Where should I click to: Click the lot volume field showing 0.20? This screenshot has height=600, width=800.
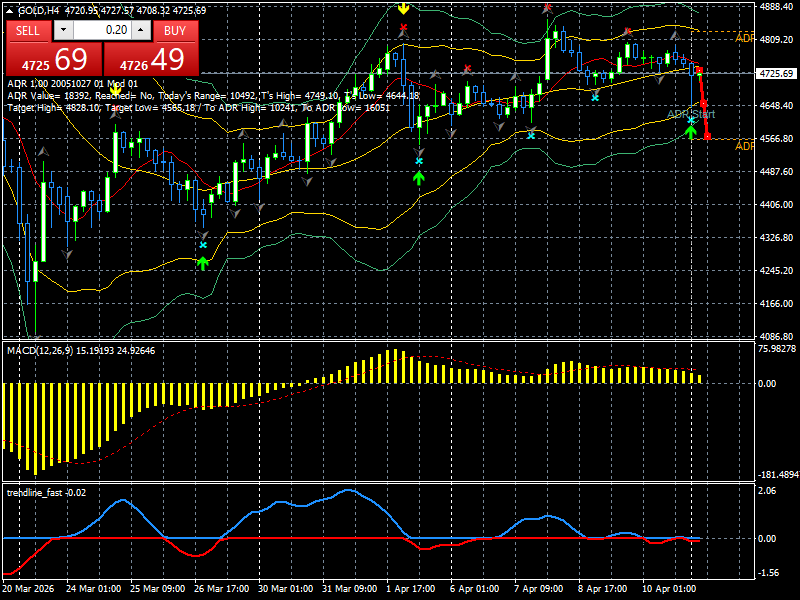click(x=103, y=30)
